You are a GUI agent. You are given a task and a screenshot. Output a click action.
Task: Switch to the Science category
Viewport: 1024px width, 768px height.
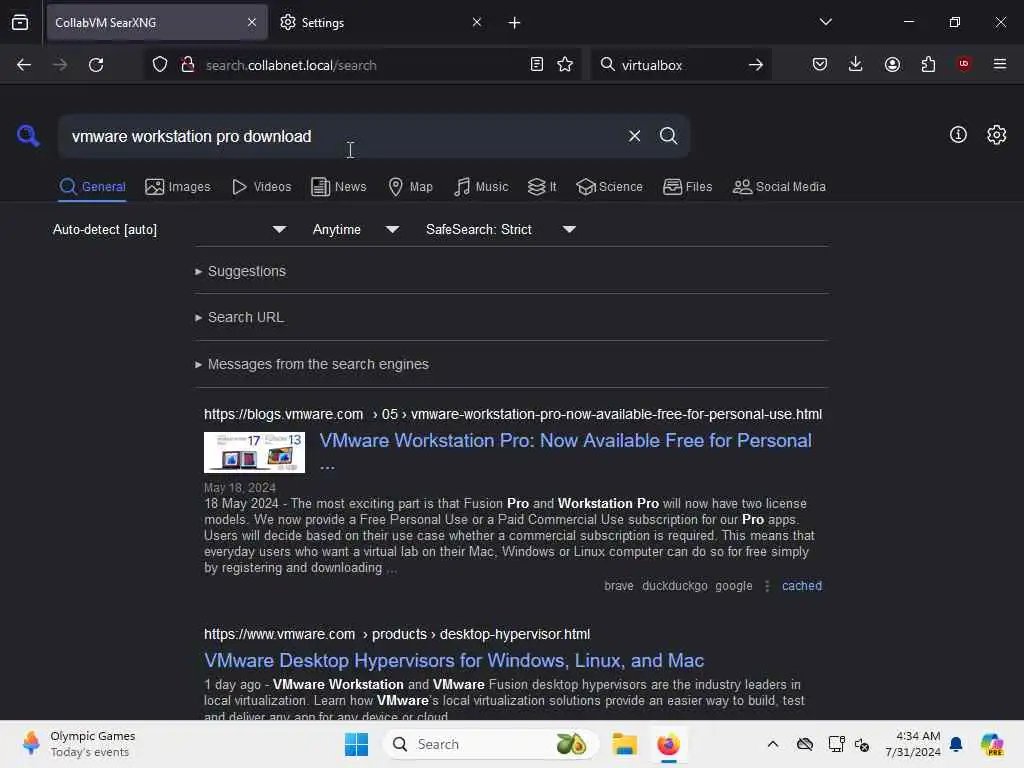(x=609, y=187)
